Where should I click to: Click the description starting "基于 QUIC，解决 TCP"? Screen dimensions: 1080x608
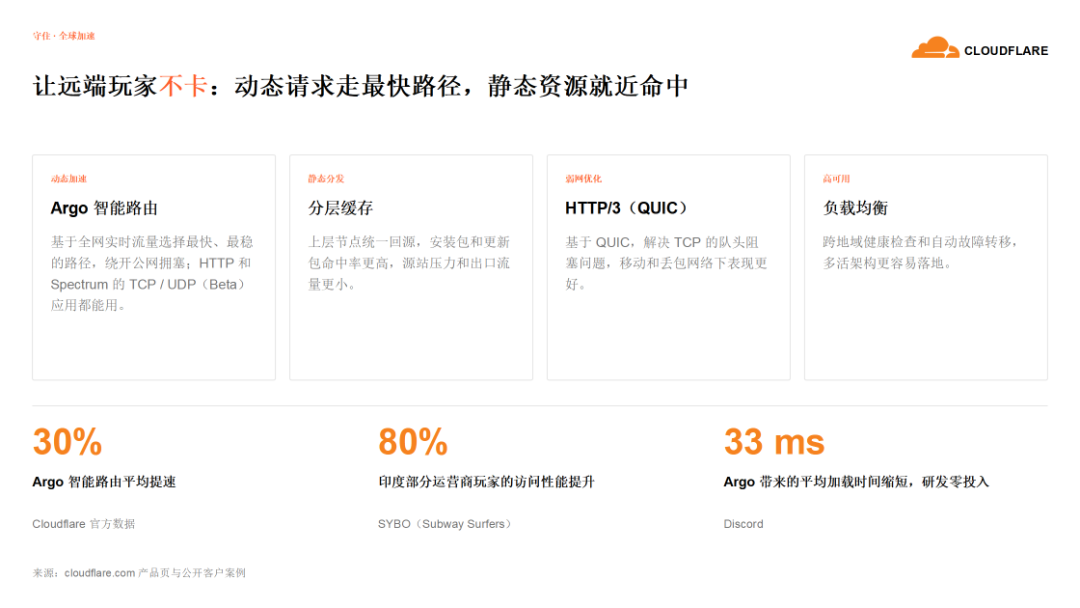(667, 263)
